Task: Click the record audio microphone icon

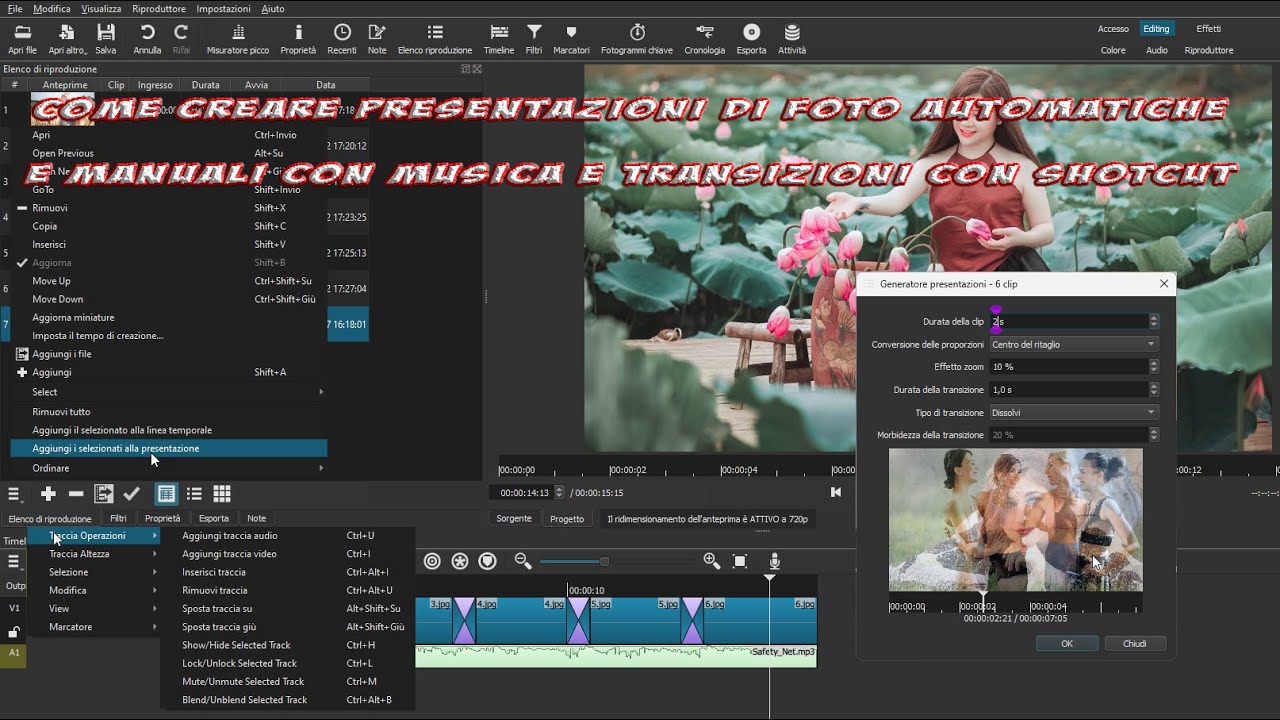Action: [775, 561]
